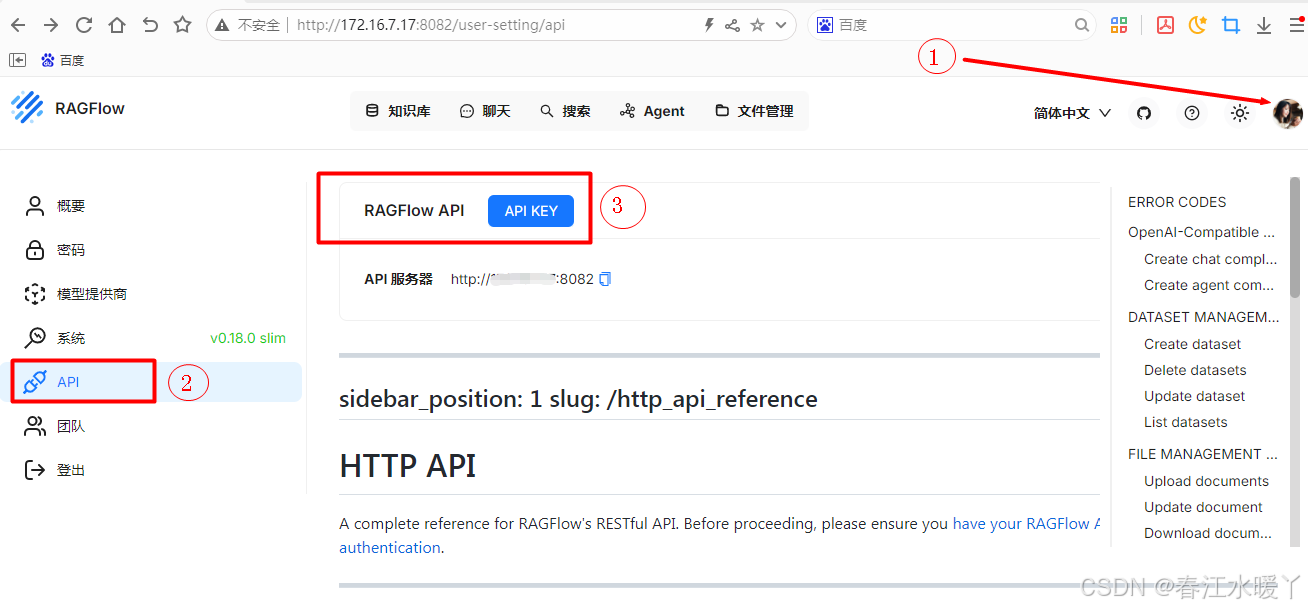
Task: Reload the page with refresh icon
Action: pyautogui.click(x=84, y=25)
